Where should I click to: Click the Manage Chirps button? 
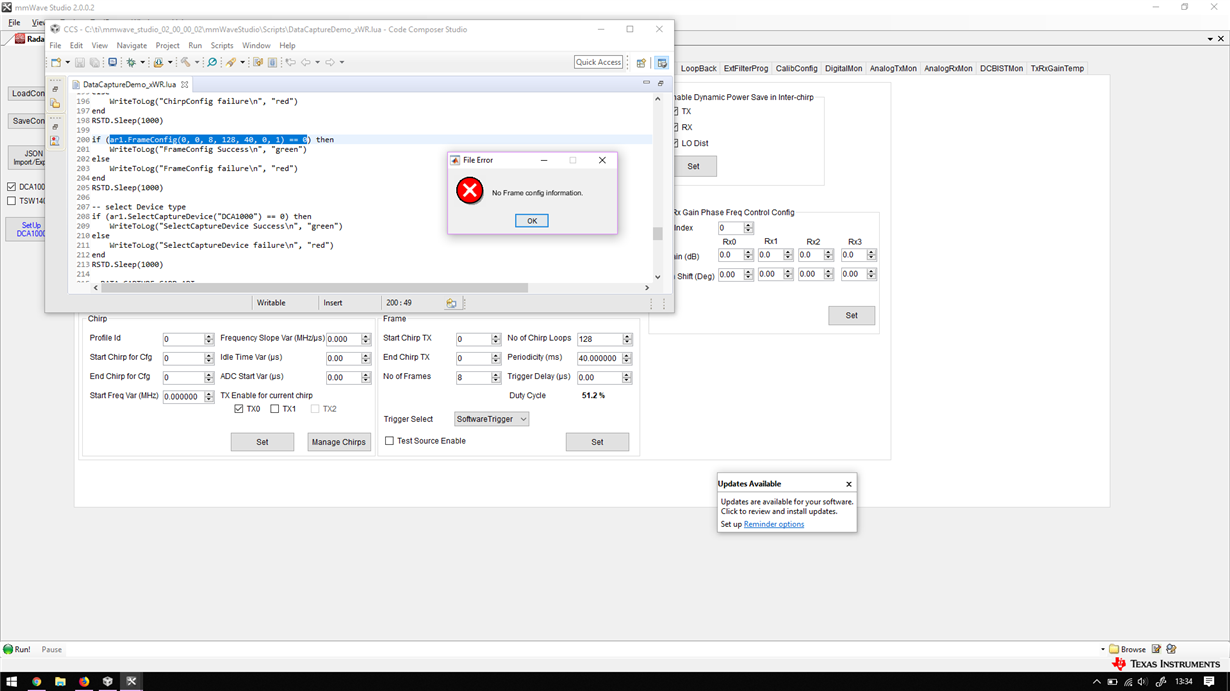(339, 442)
